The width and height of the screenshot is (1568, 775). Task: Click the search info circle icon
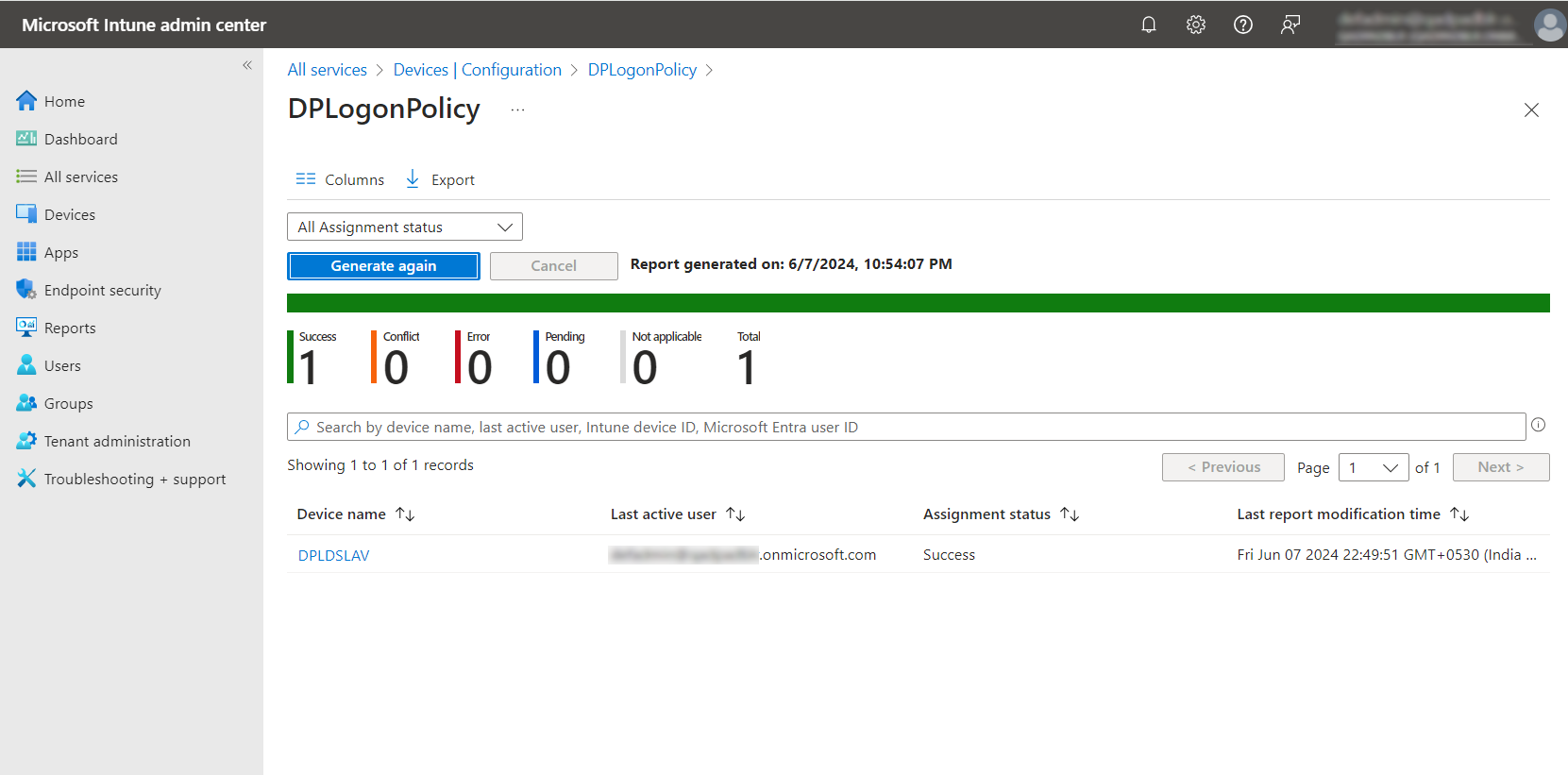[x=1538, y=425]
